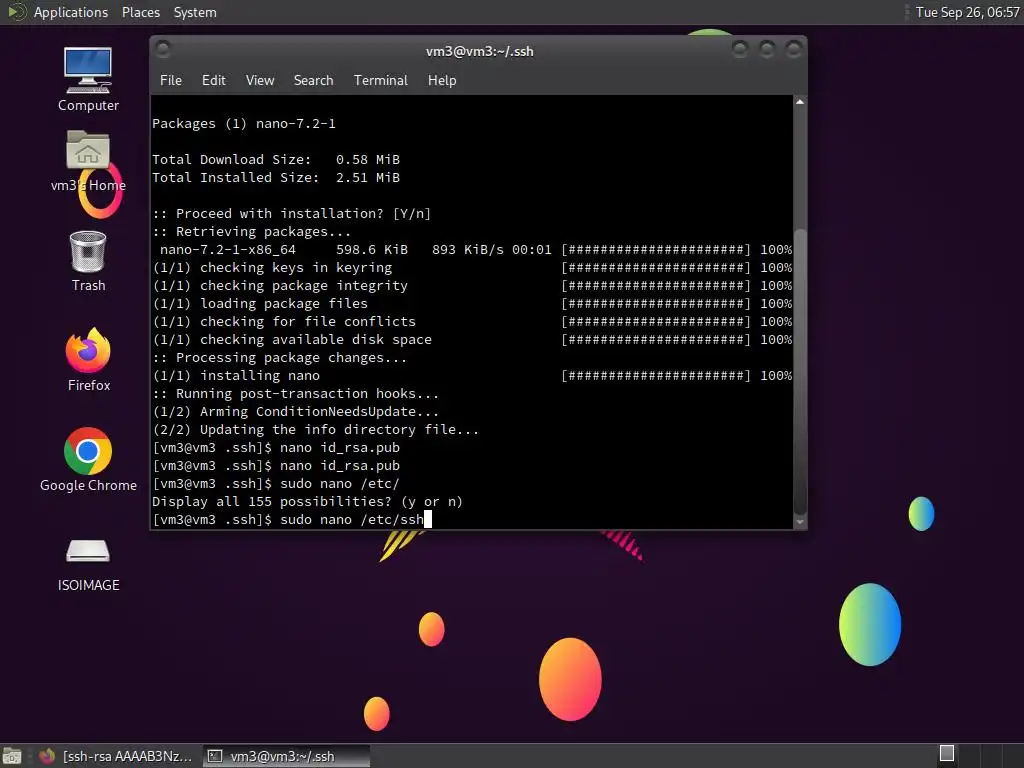The image size is (1024, 768).
Task: Click the Firefox icon in the taskbar
Action: (x=46, y=756)
